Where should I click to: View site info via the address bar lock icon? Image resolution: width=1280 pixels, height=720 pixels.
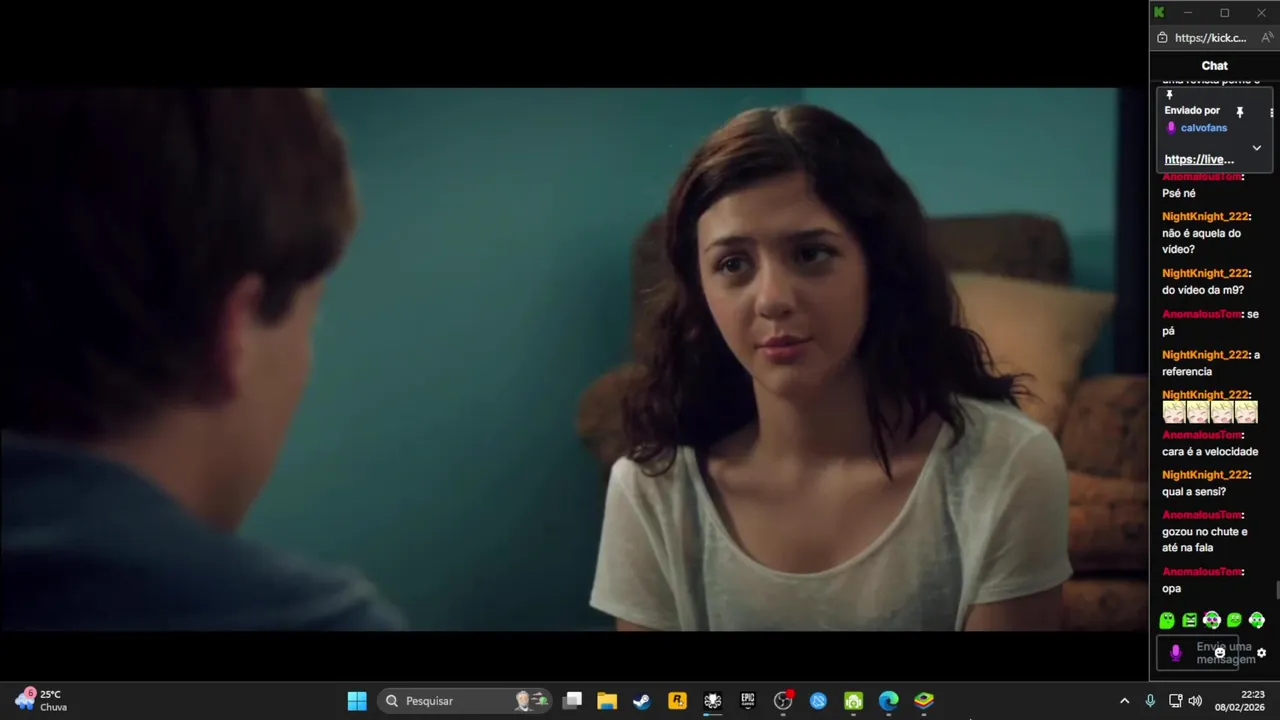(1162, 38)
